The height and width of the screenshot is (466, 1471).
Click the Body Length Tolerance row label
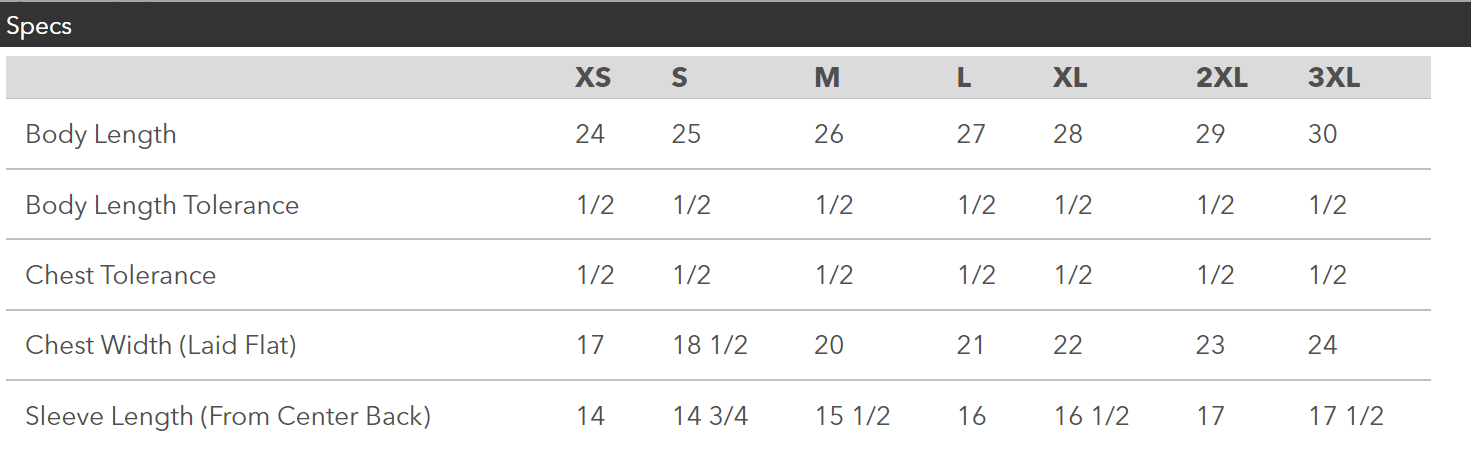[162, 205]
